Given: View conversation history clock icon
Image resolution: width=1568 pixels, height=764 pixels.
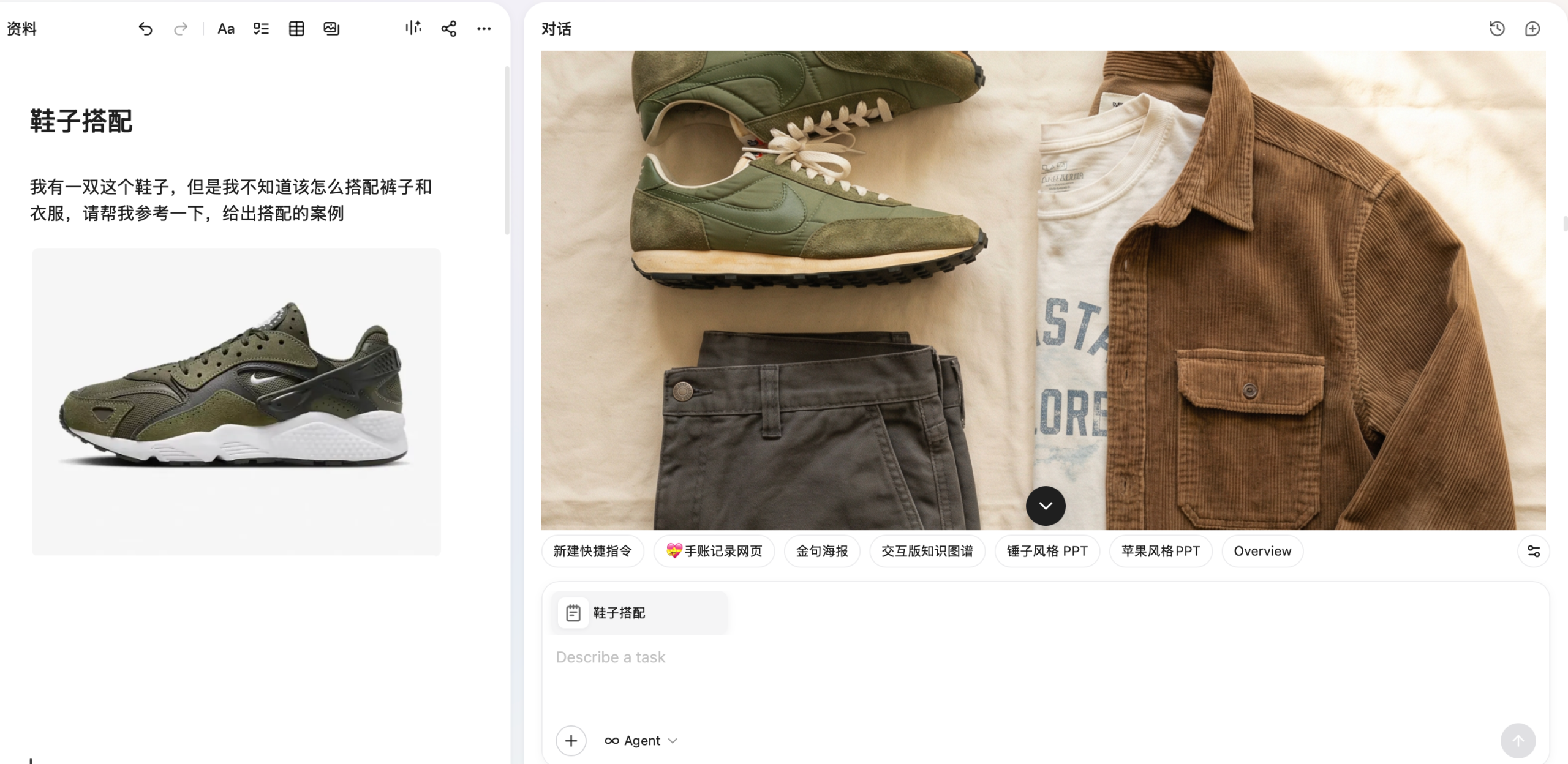Looking at the screenshot, I should pyautogui.click(x=1497, y=29).
